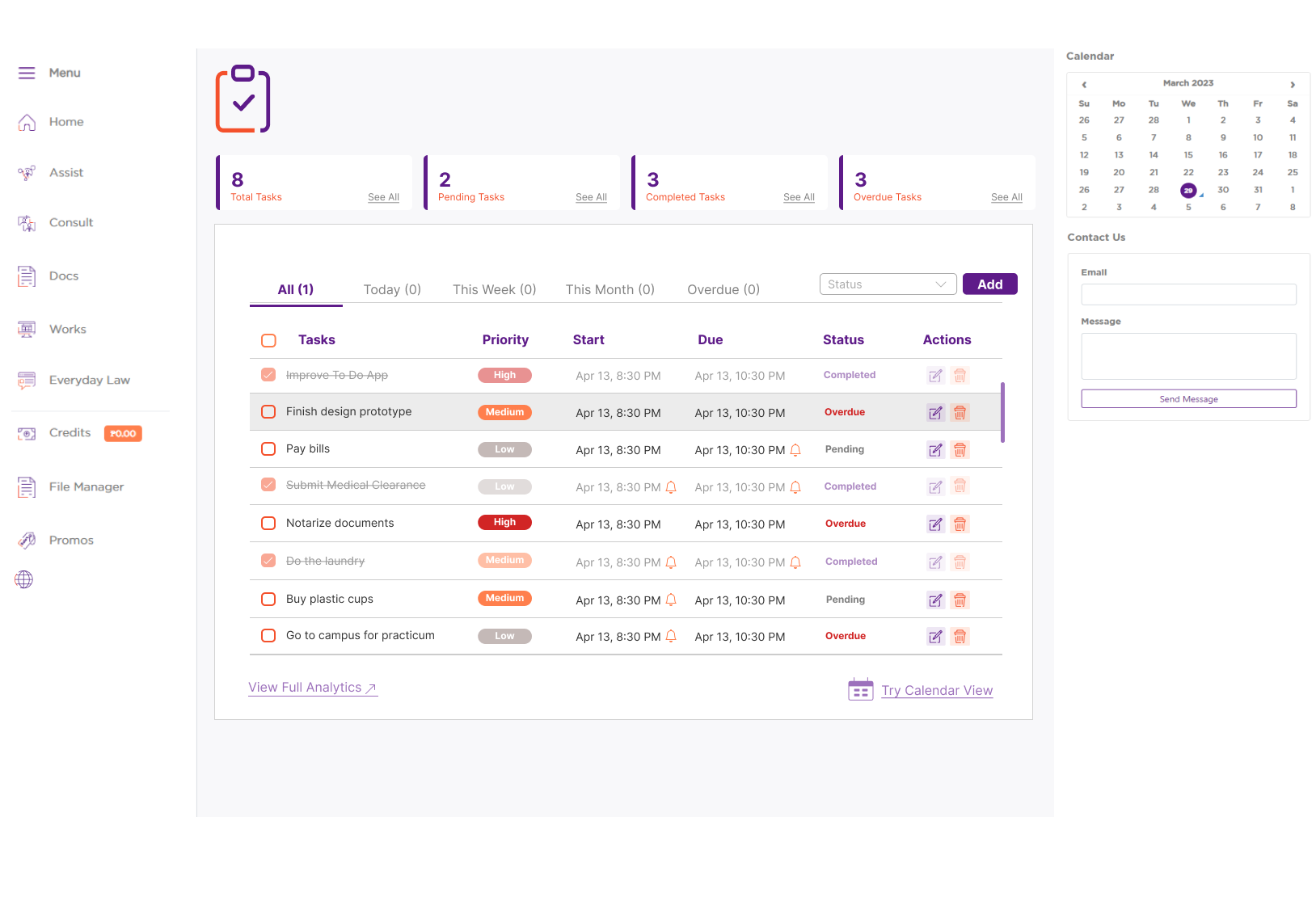Switch to the This Week tab

pyautogui.click(x=494, y=289)
